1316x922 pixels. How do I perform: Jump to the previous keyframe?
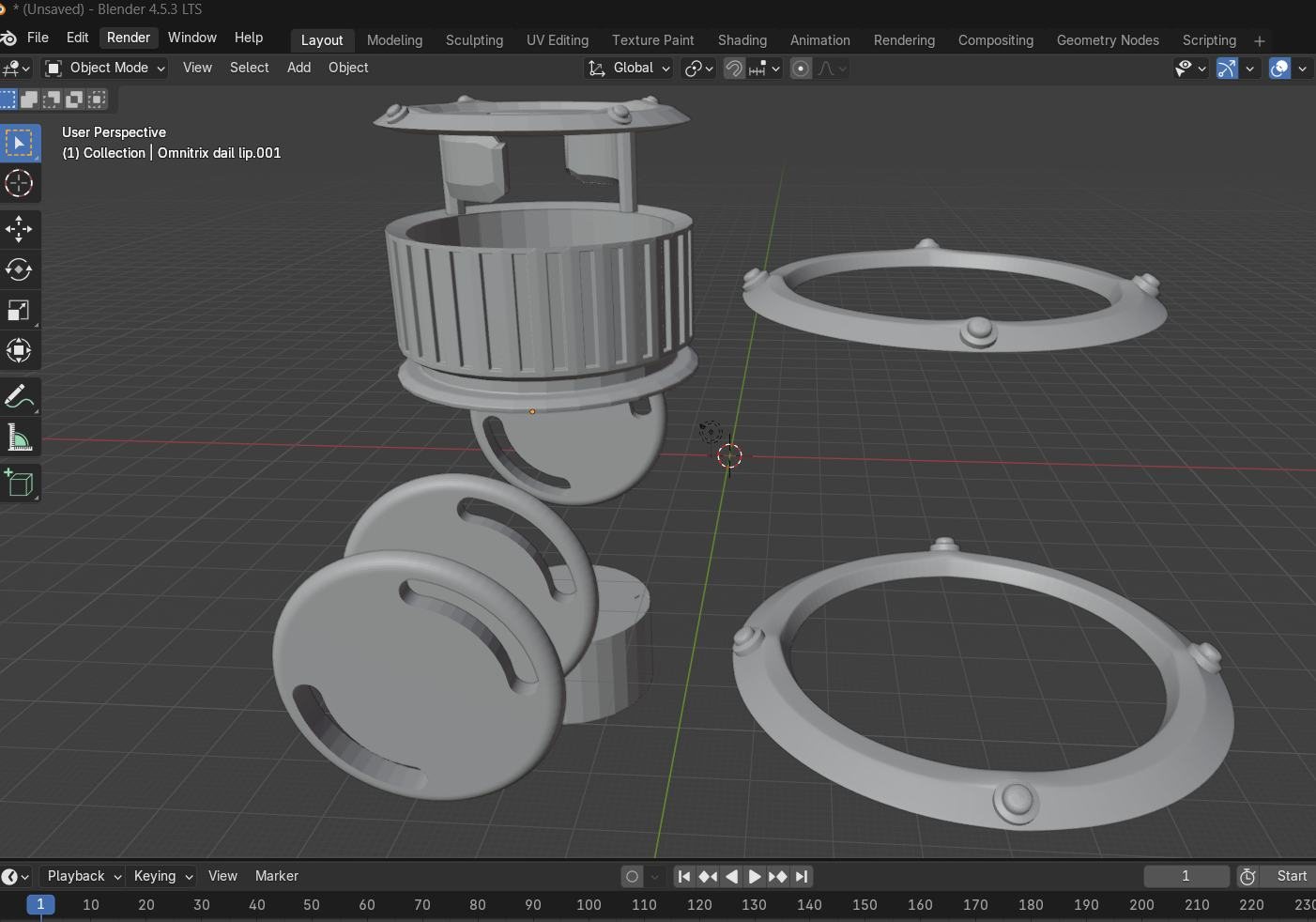(708, 876)
